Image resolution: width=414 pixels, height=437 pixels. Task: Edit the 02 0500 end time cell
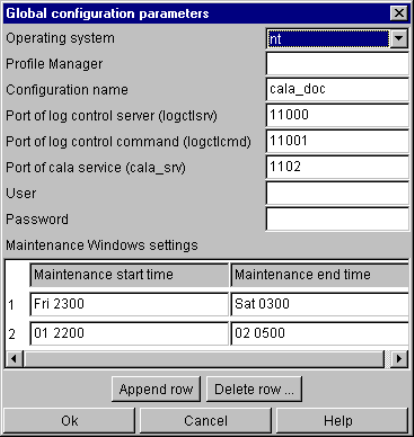(319, 333)
